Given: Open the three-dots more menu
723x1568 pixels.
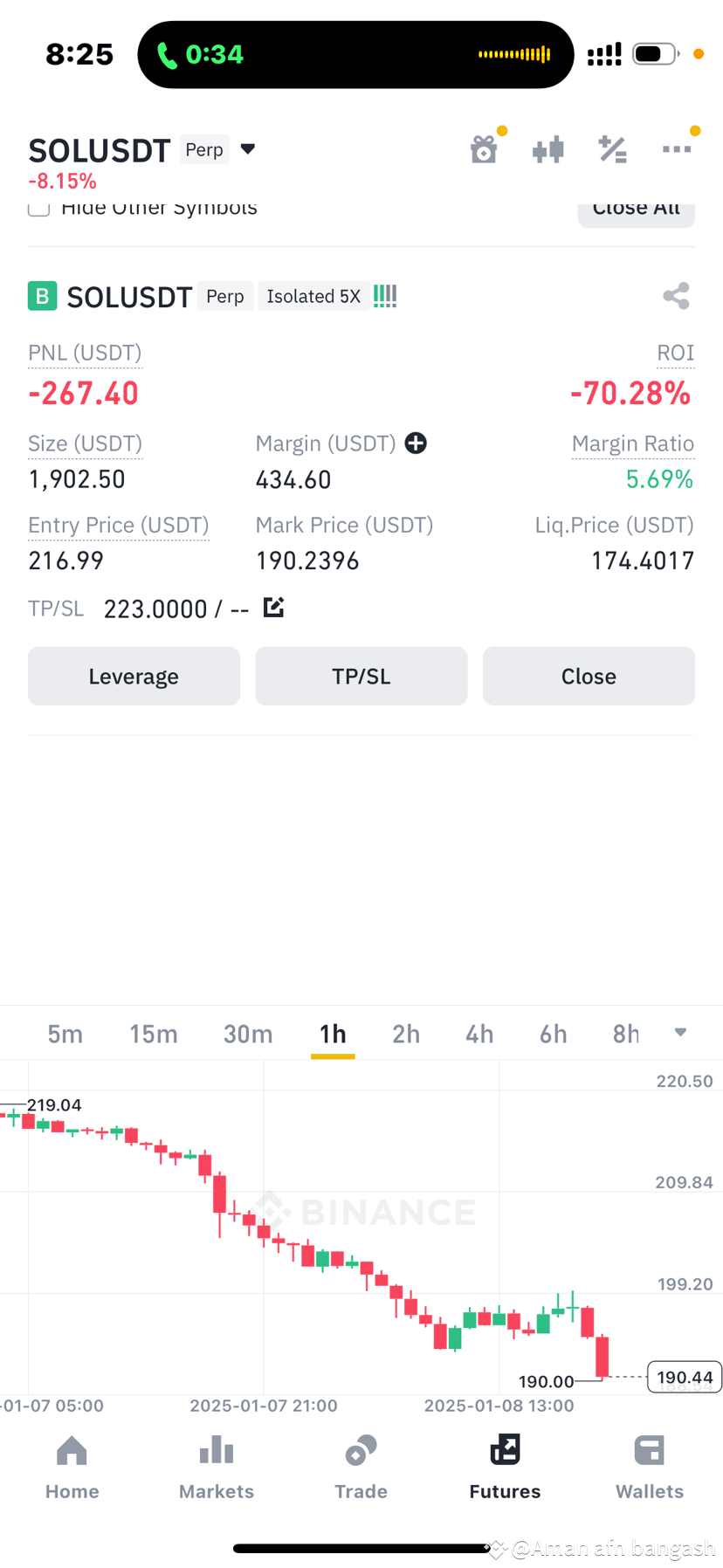Looking at the screenshot, I should (x=677, y=150).
